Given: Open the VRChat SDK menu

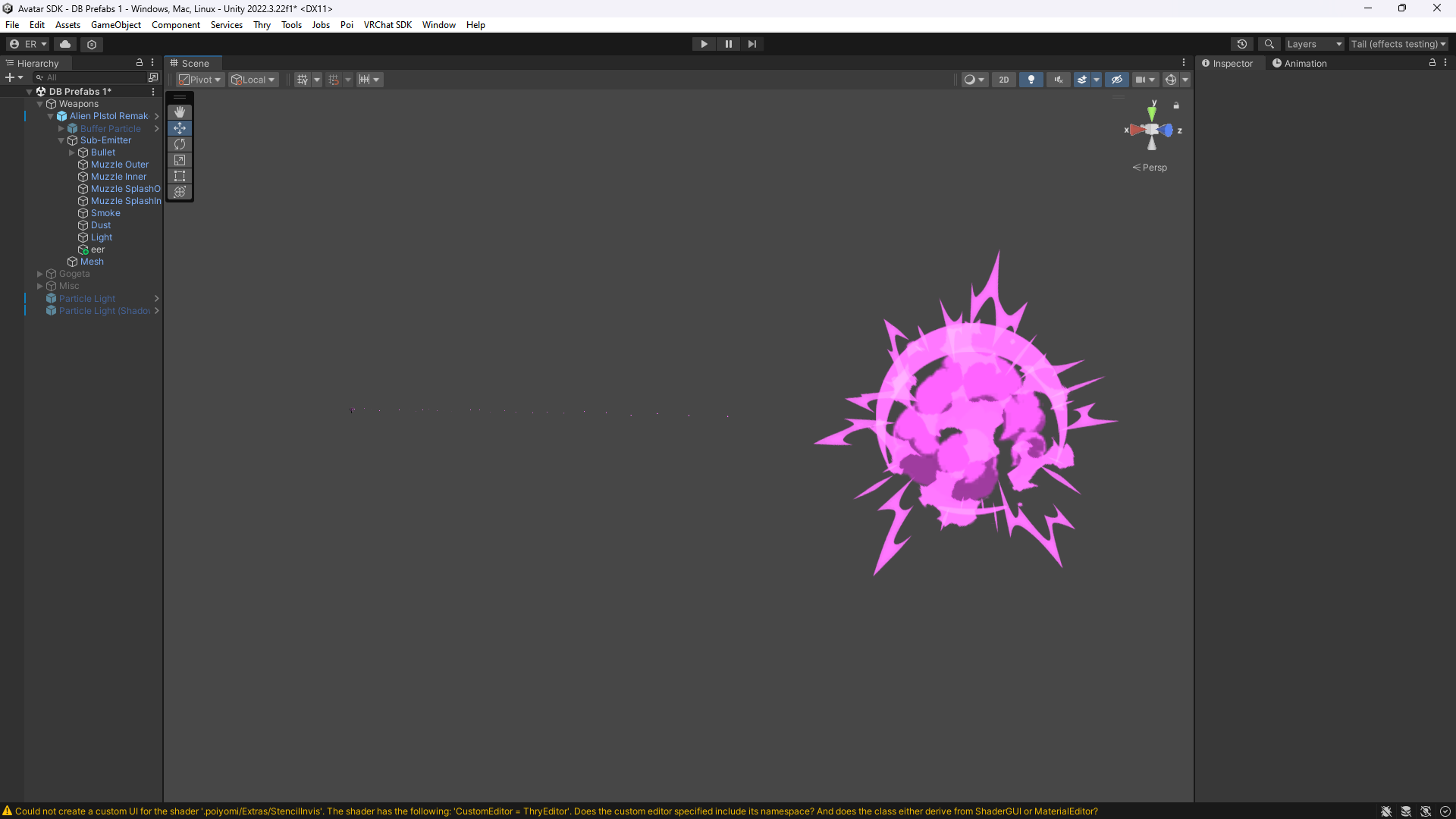Looking at the screenshot, I should pos(388,25).
